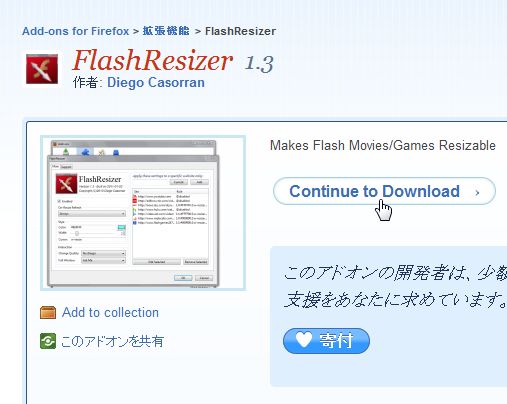Click the 寄付 donate button
The image size is (507, 404).
tap(326, 341)
